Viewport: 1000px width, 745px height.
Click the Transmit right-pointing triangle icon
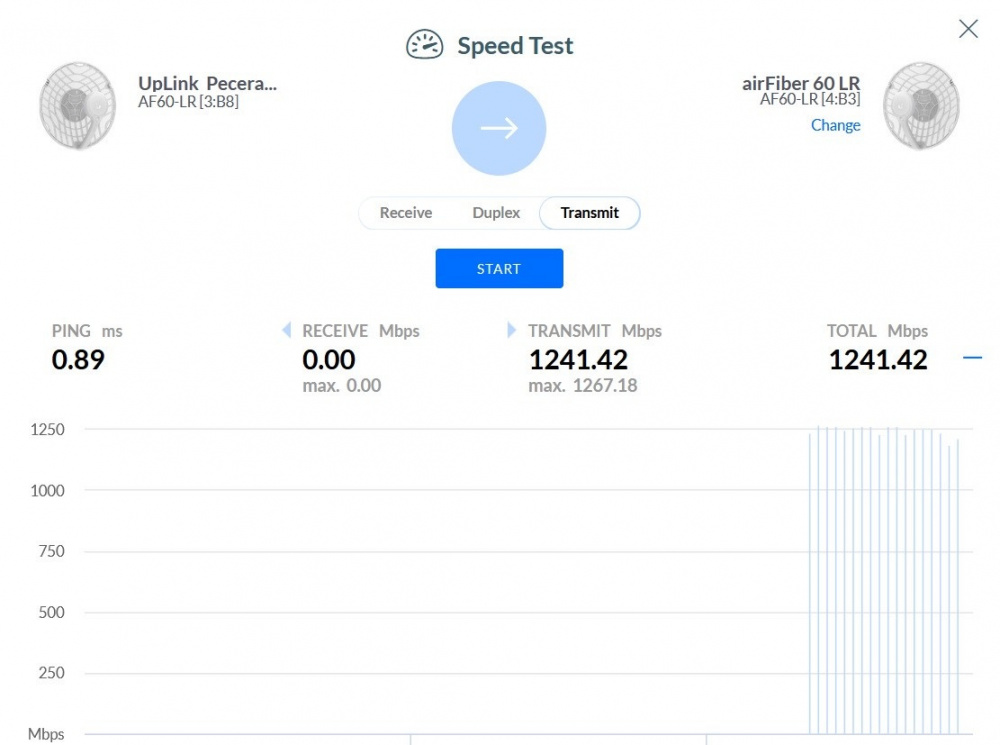513,330
